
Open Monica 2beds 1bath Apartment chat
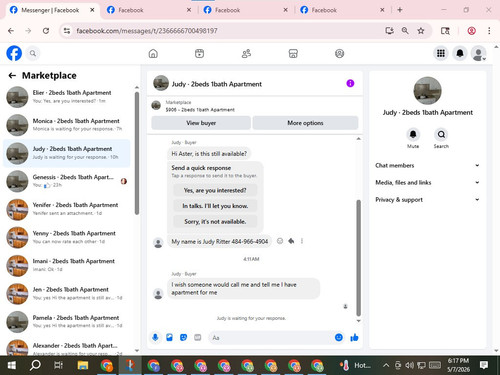click(67, 125)
